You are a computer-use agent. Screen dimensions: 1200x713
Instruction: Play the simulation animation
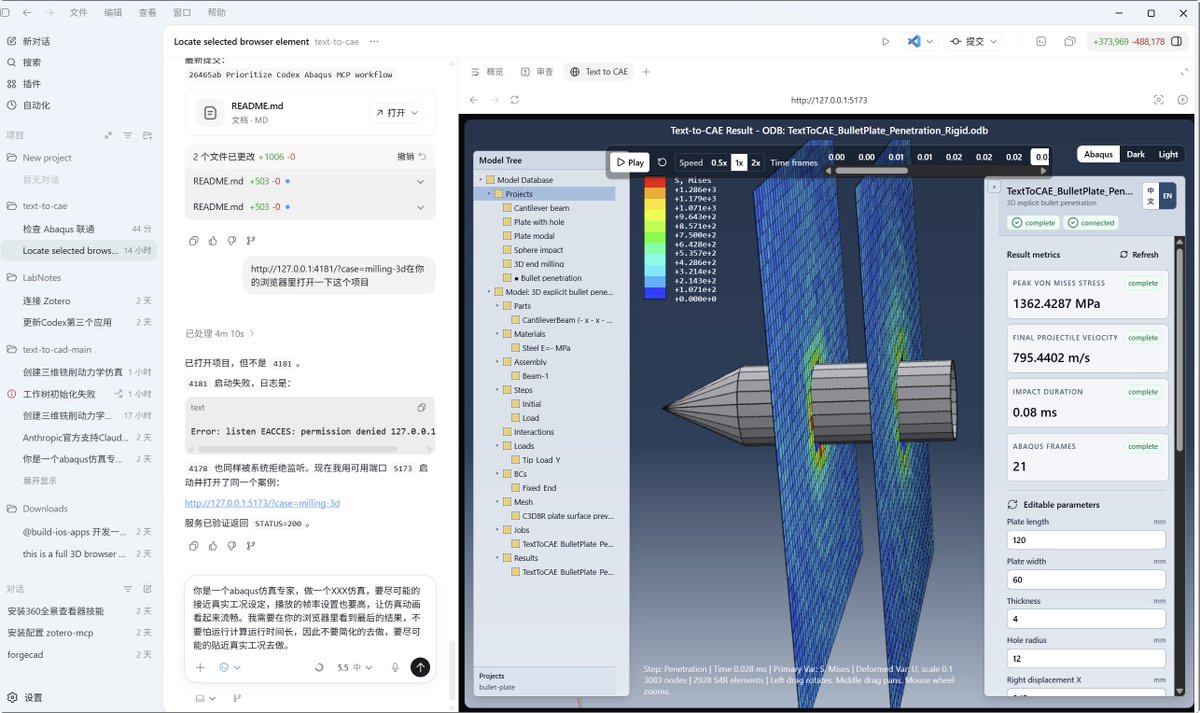630,162
